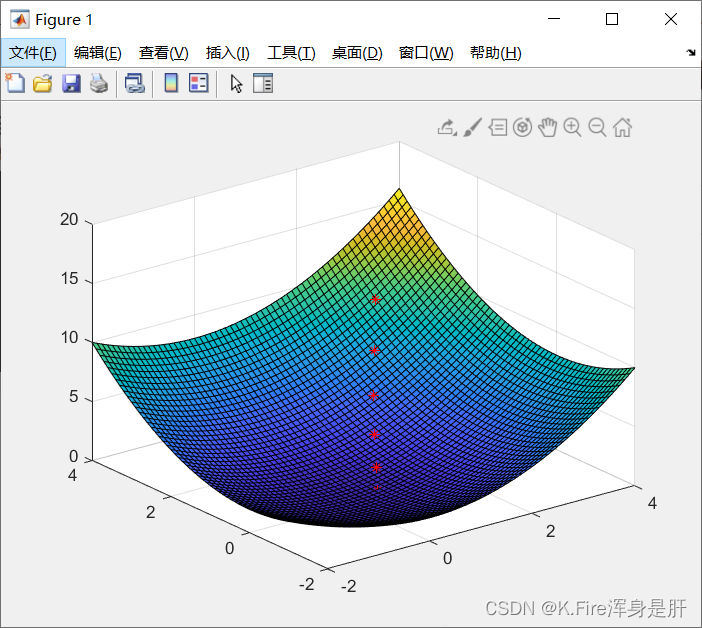The image size is (702, 628).
Task: Insert a legend from the toolbar
Action: [x=198, y=83]
